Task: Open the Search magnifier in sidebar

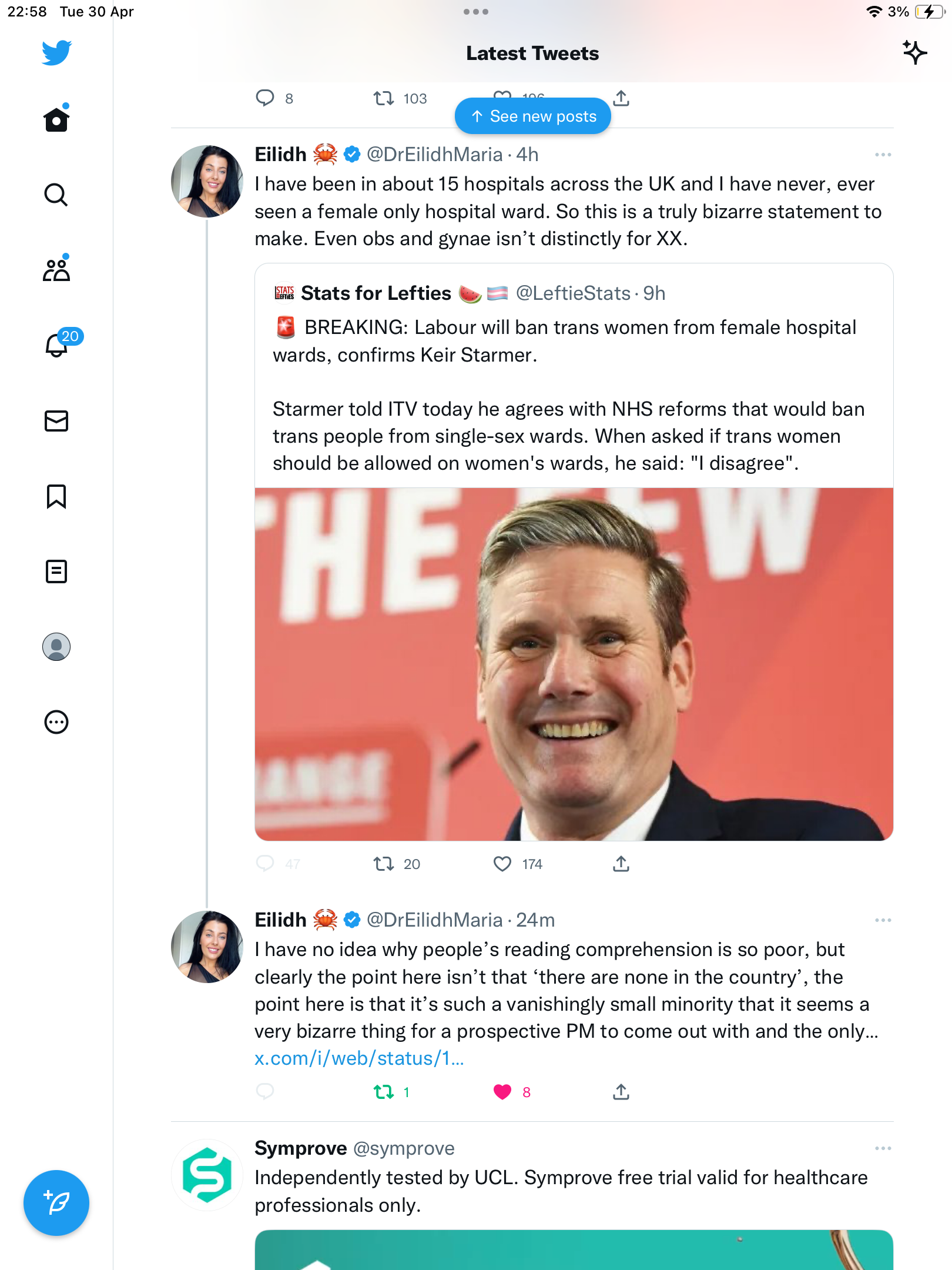Action: coord(56,195)
